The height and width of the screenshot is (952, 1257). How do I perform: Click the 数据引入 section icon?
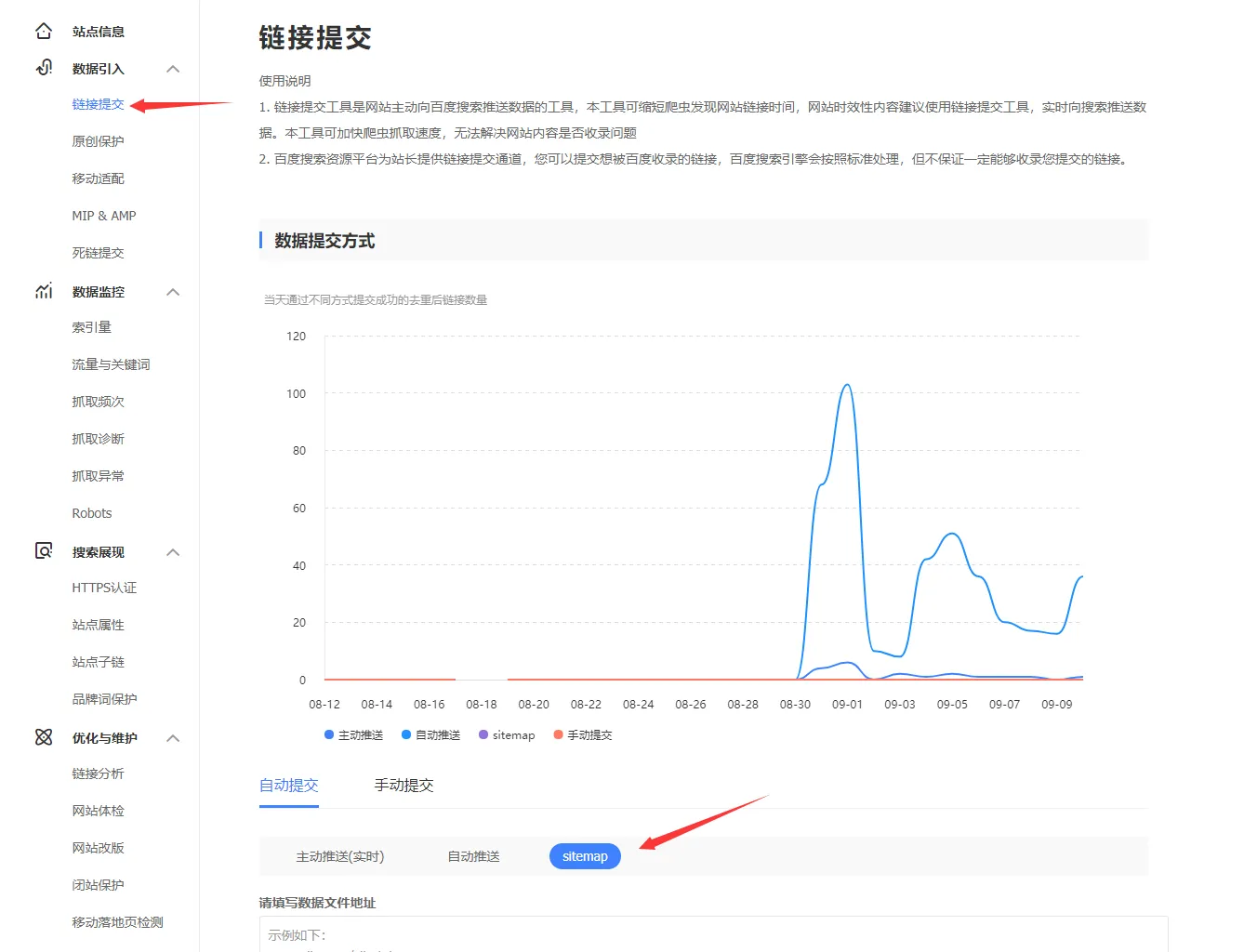click(x=44, y=68)
